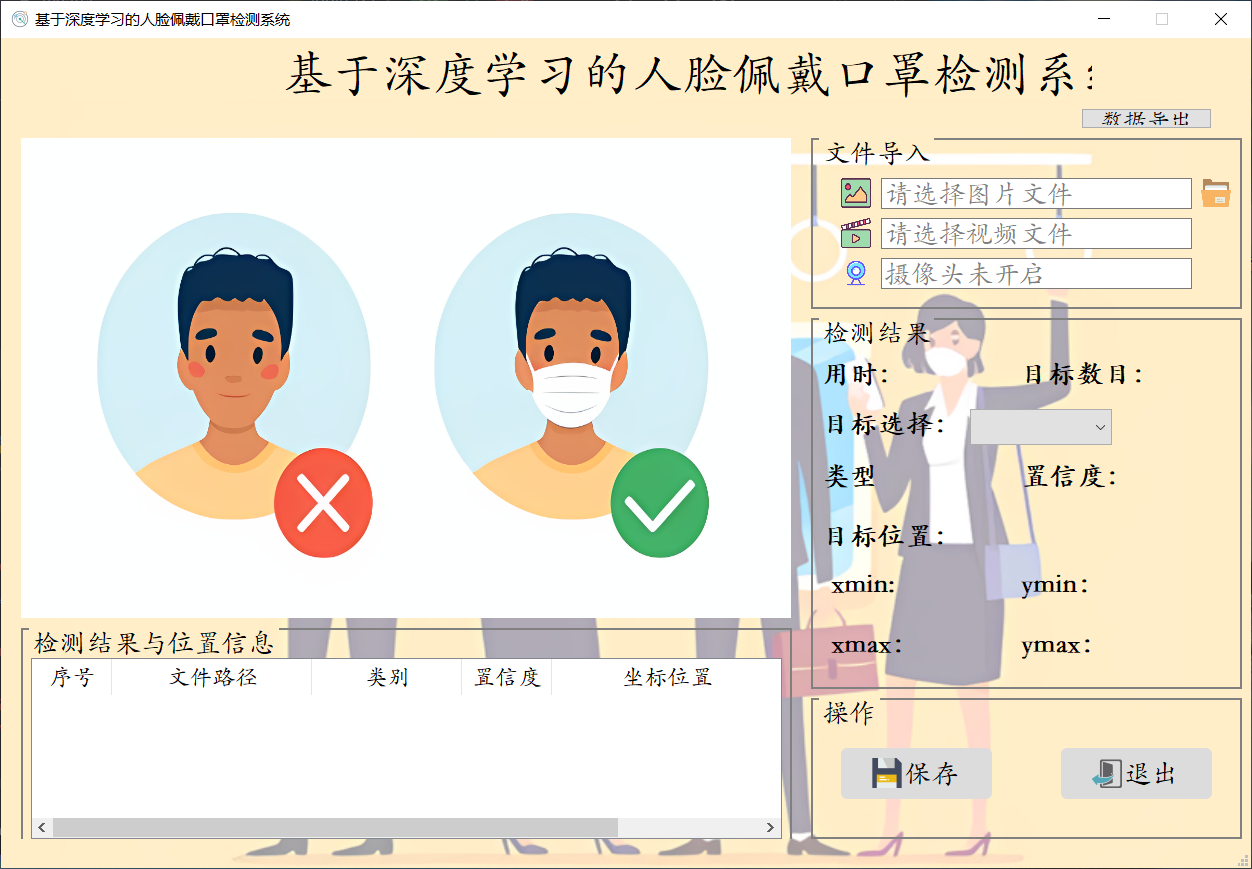This screenshot has height=869, width=1252.
Task: Click the video file clapperboard icon
Action: [x=856, y=233]
